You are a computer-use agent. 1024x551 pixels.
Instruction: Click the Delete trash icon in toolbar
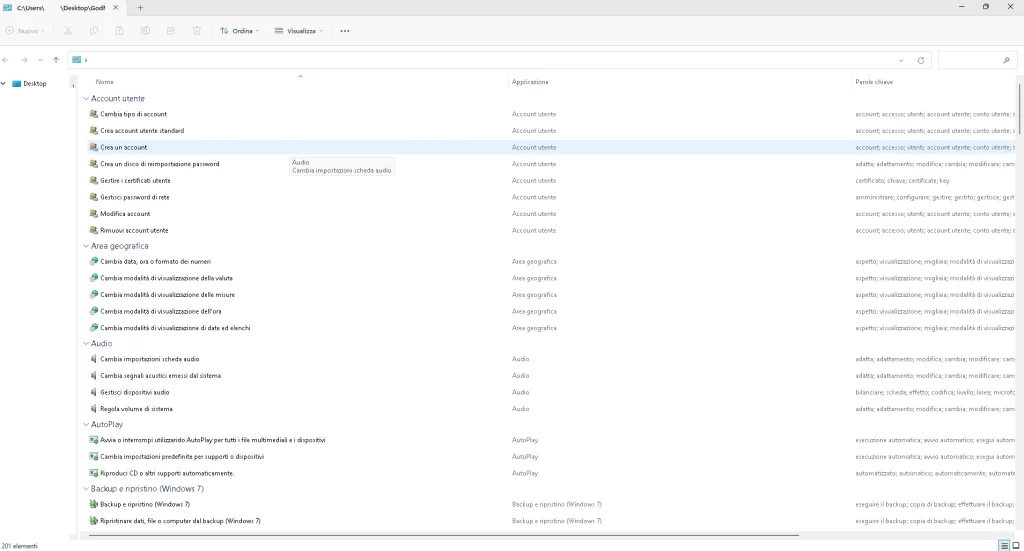point(197,31)
